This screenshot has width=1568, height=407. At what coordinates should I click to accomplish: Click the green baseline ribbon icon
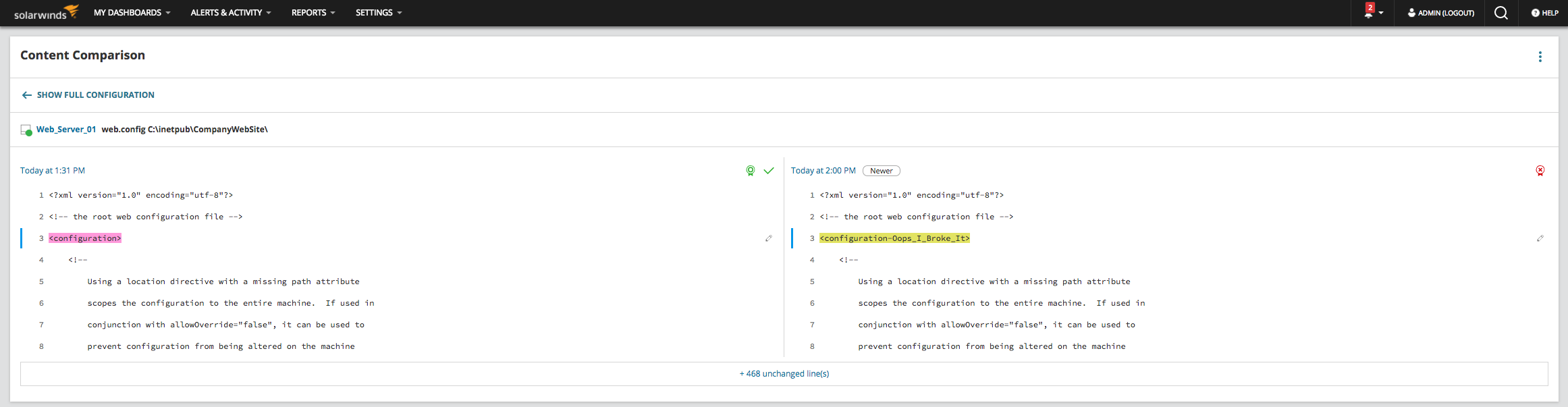tap(750, 171)
